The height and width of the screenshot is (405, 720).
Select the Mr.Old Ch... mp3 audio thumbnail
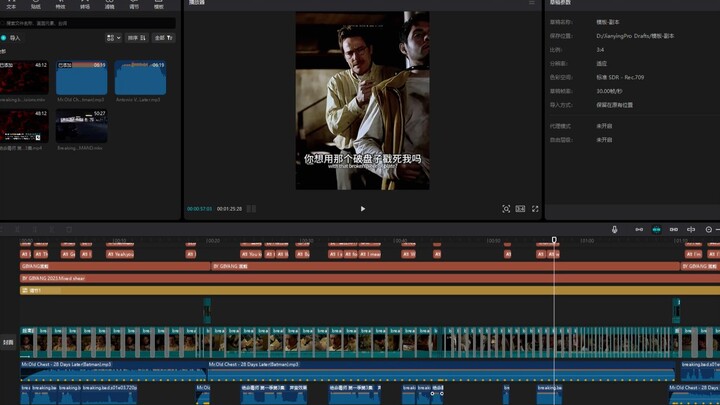(x=81, y=77)
